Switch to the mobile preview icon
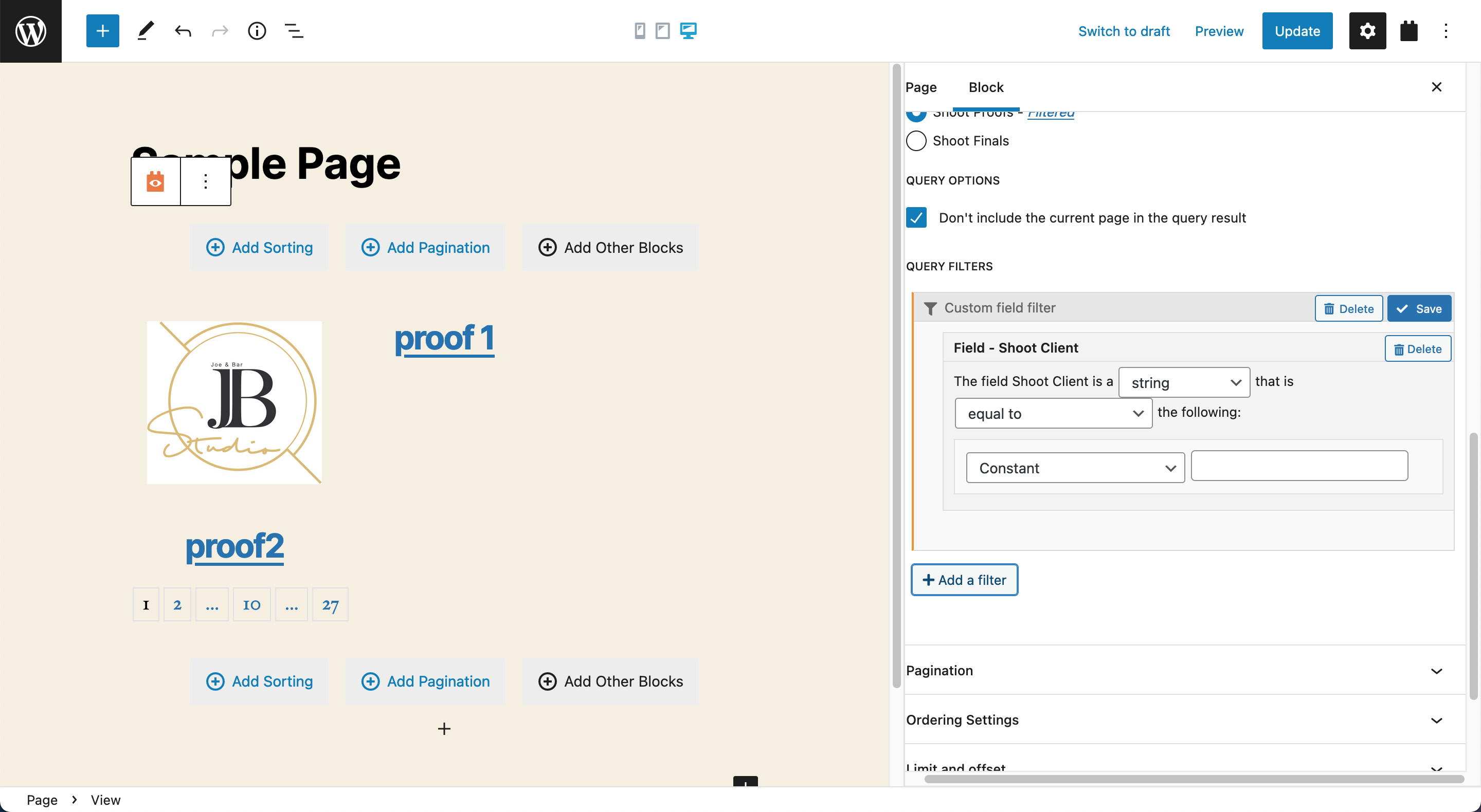This screenshot has width=1481, height=812. [x=639, y=30]
